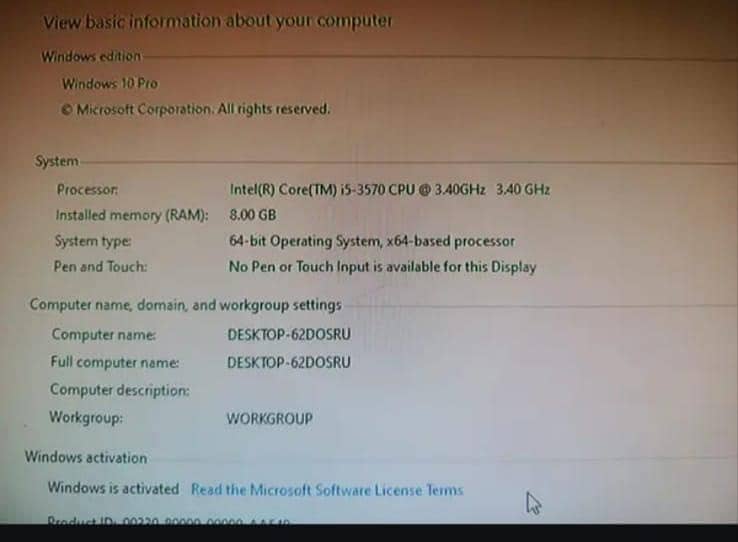
Task: Click the 'Computer name:' label
Action: tap(104, 334)
